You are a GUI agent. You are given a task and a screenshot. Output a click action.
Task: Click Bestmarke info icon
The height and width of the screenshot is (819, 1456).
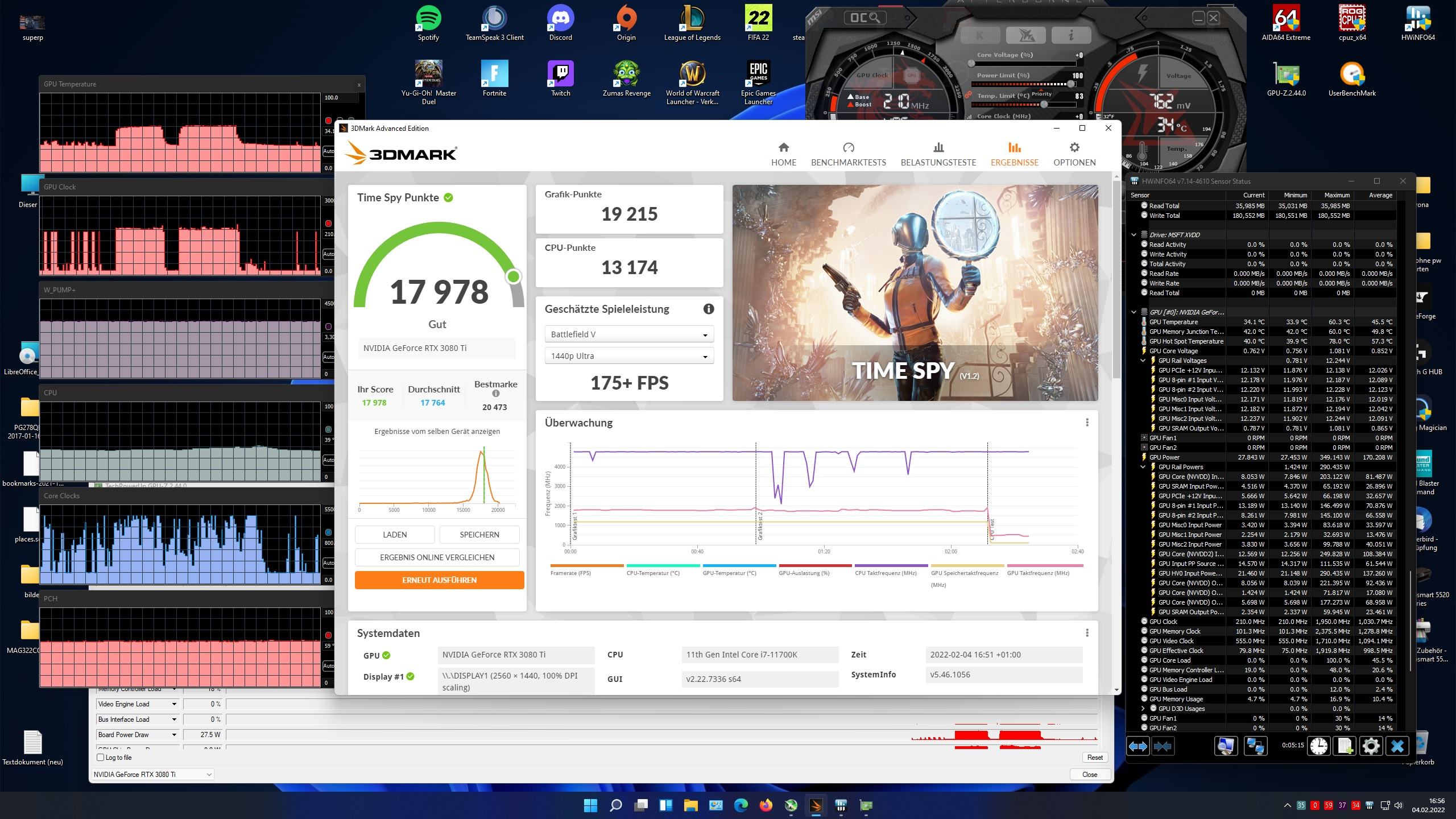(x=495, y=394)
